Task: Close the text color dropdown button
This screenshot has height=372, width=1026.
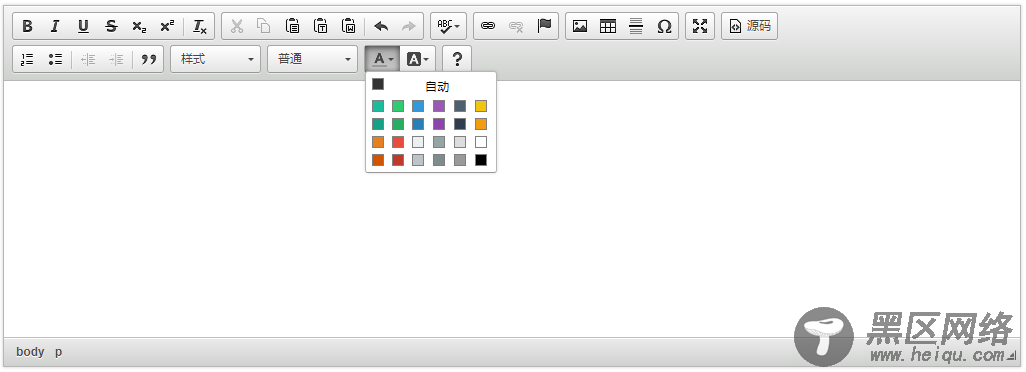Action: point(382,59)
